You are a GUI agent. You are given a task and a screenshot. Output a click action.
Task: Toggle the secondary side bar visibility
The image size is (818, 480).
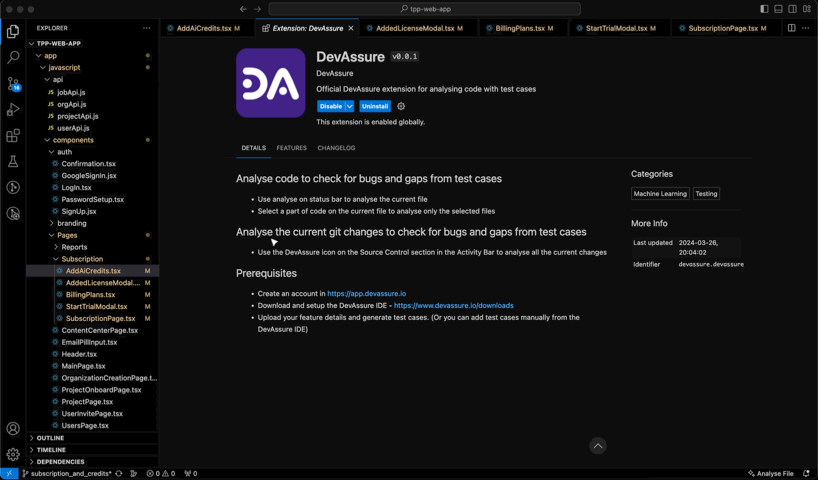point(792,9)
